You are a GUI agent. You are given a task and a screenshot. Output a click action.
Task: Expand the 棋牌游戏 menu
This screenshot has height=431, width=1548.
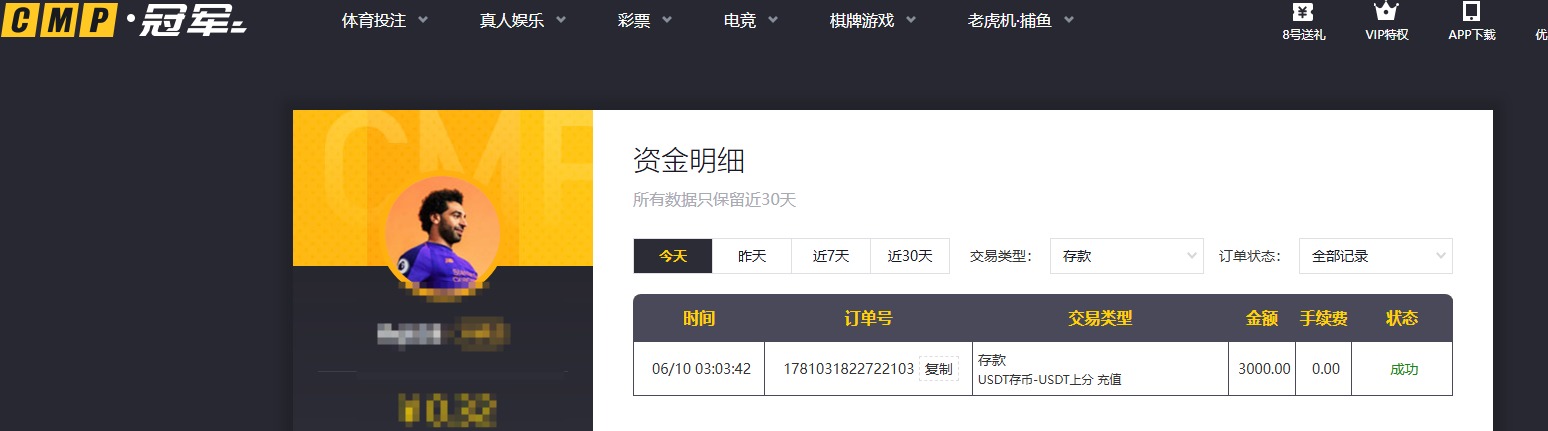(873, 20)
